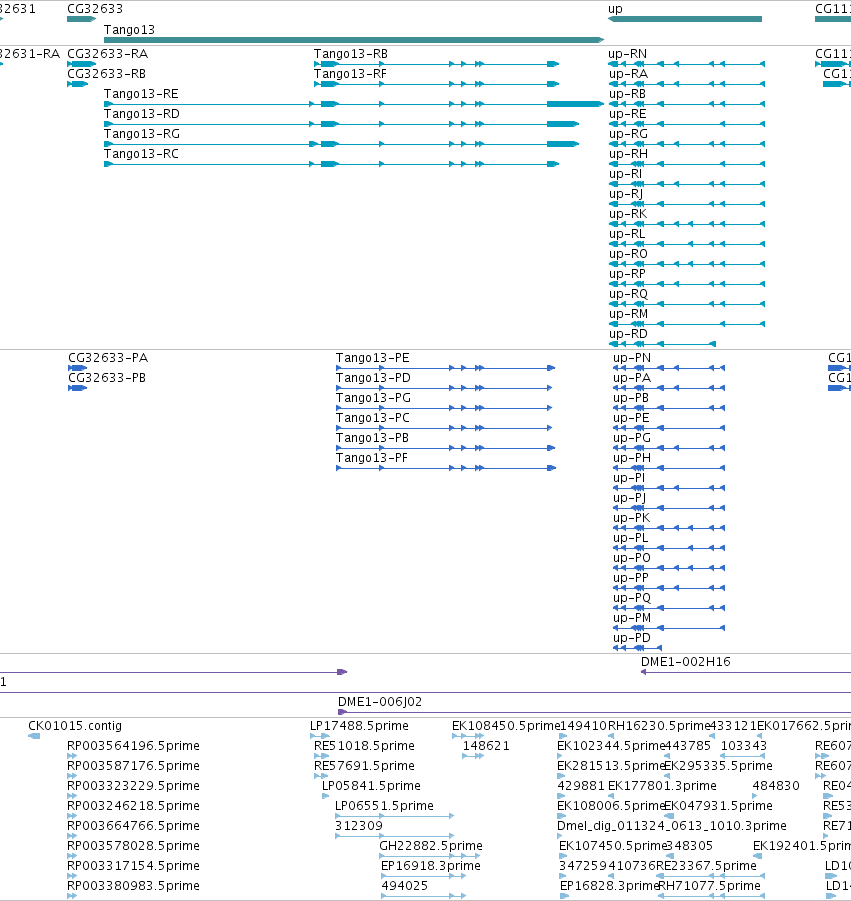Viewport: 851px width, 901px height.
Task: Open protein CG32633-PA
Action: pos(108,358)
